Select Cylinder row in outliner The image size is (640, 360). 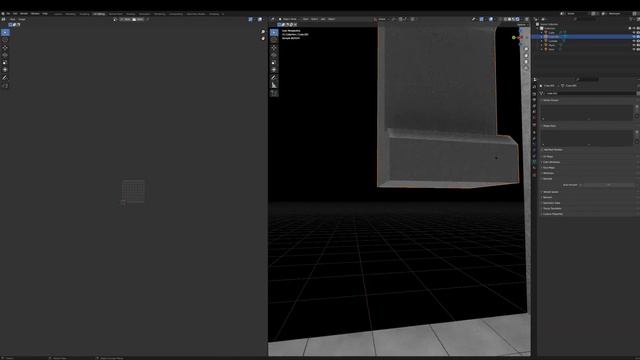click(x=584, y=41)
